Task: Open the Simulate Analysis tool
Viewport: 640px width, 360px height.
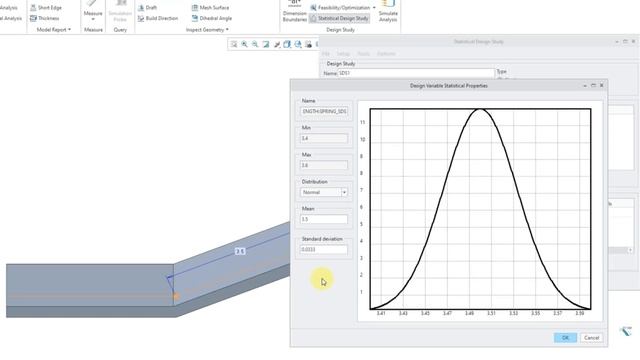Action: (x=388, y=11)
